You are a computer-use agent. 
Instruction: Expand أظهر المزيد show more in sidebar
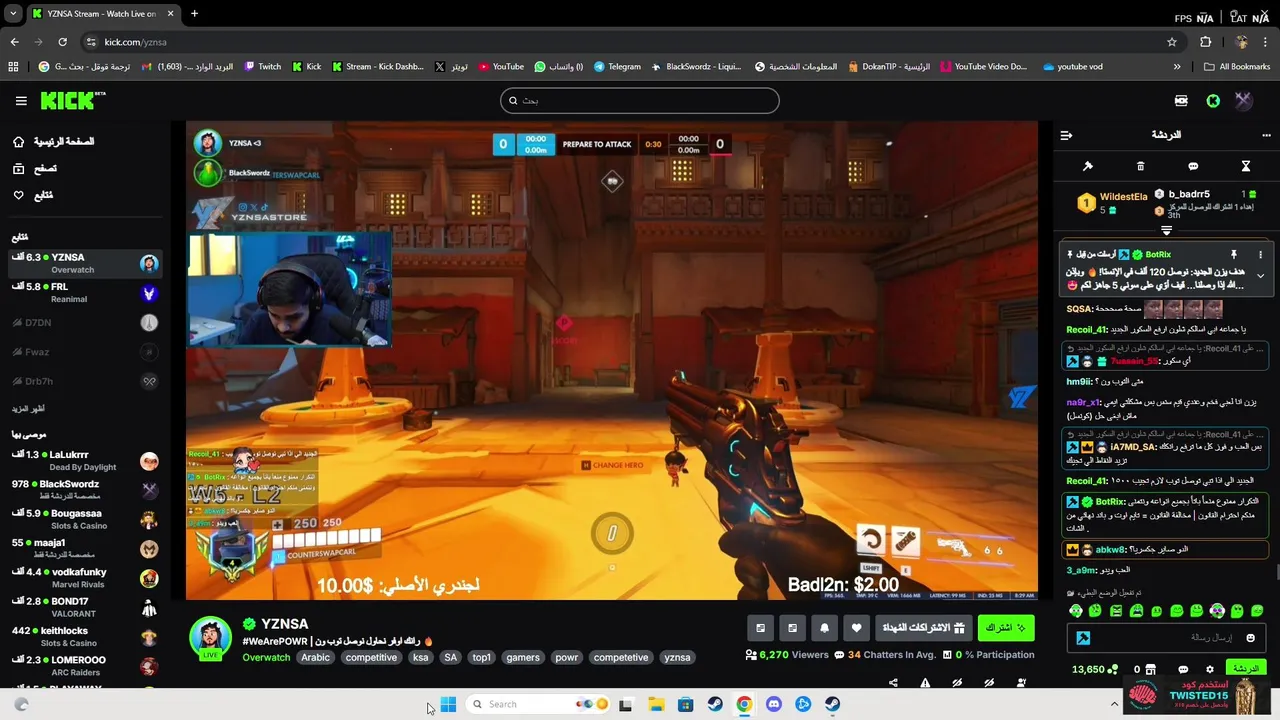coord(28,409)
